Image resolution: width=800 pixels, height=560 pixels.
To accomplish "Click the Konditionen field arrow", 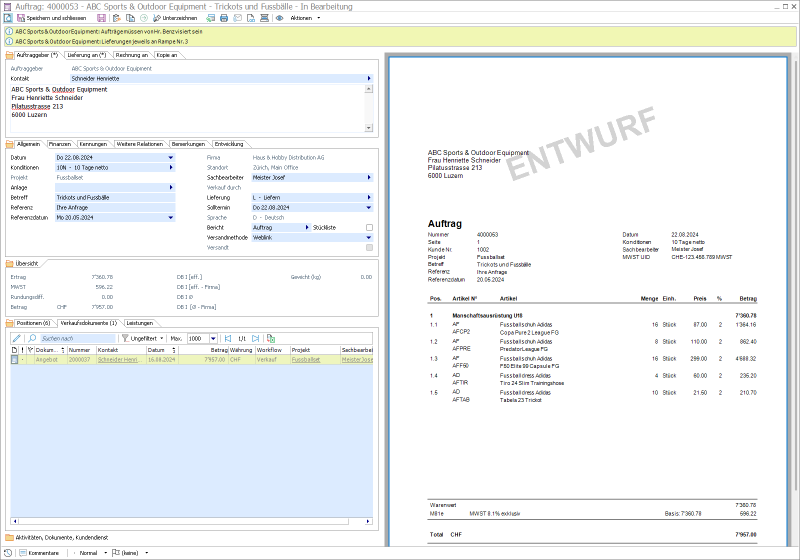I will 171,167.
